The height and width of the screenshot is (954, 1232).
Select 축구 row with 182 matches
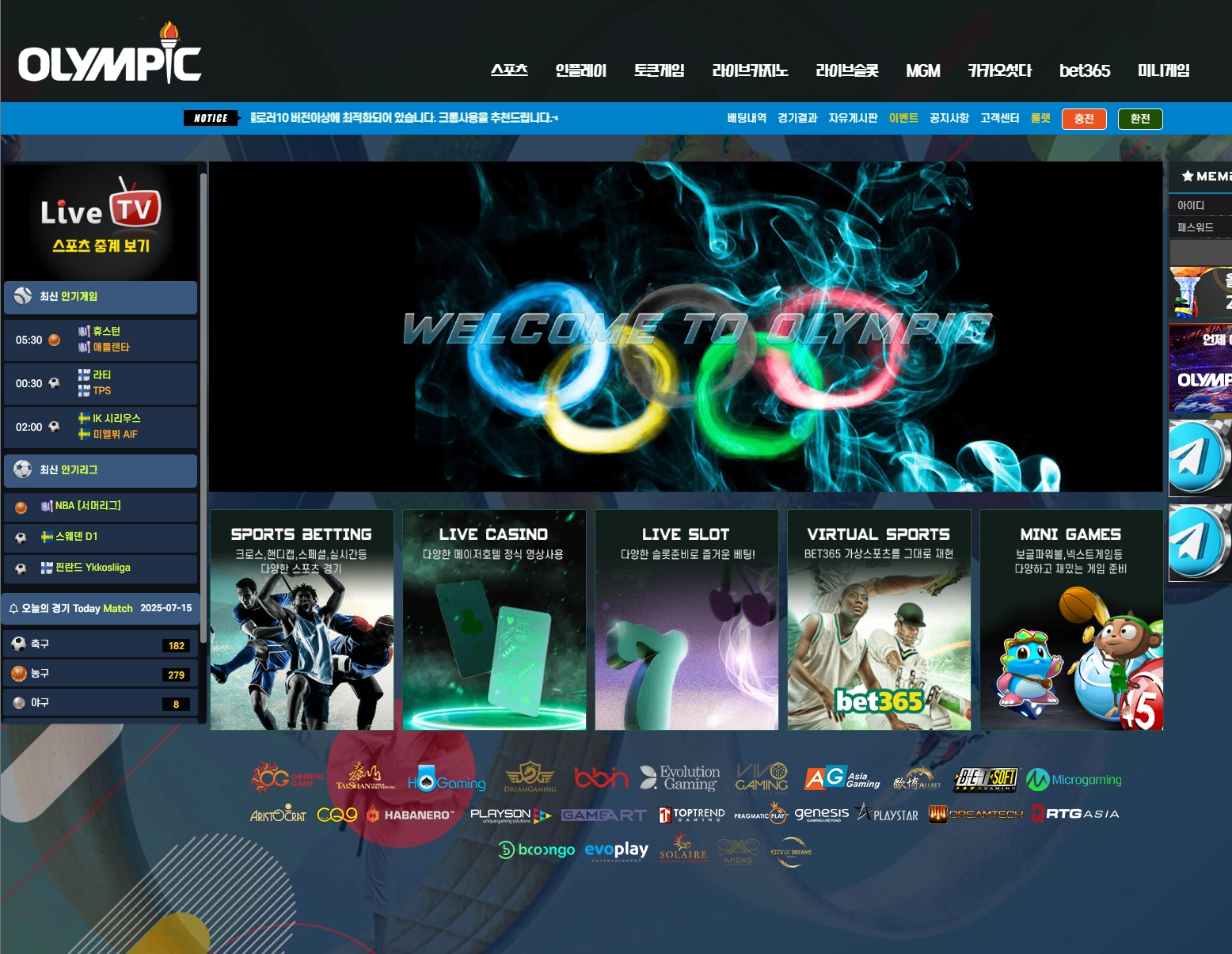coord(101,644)
